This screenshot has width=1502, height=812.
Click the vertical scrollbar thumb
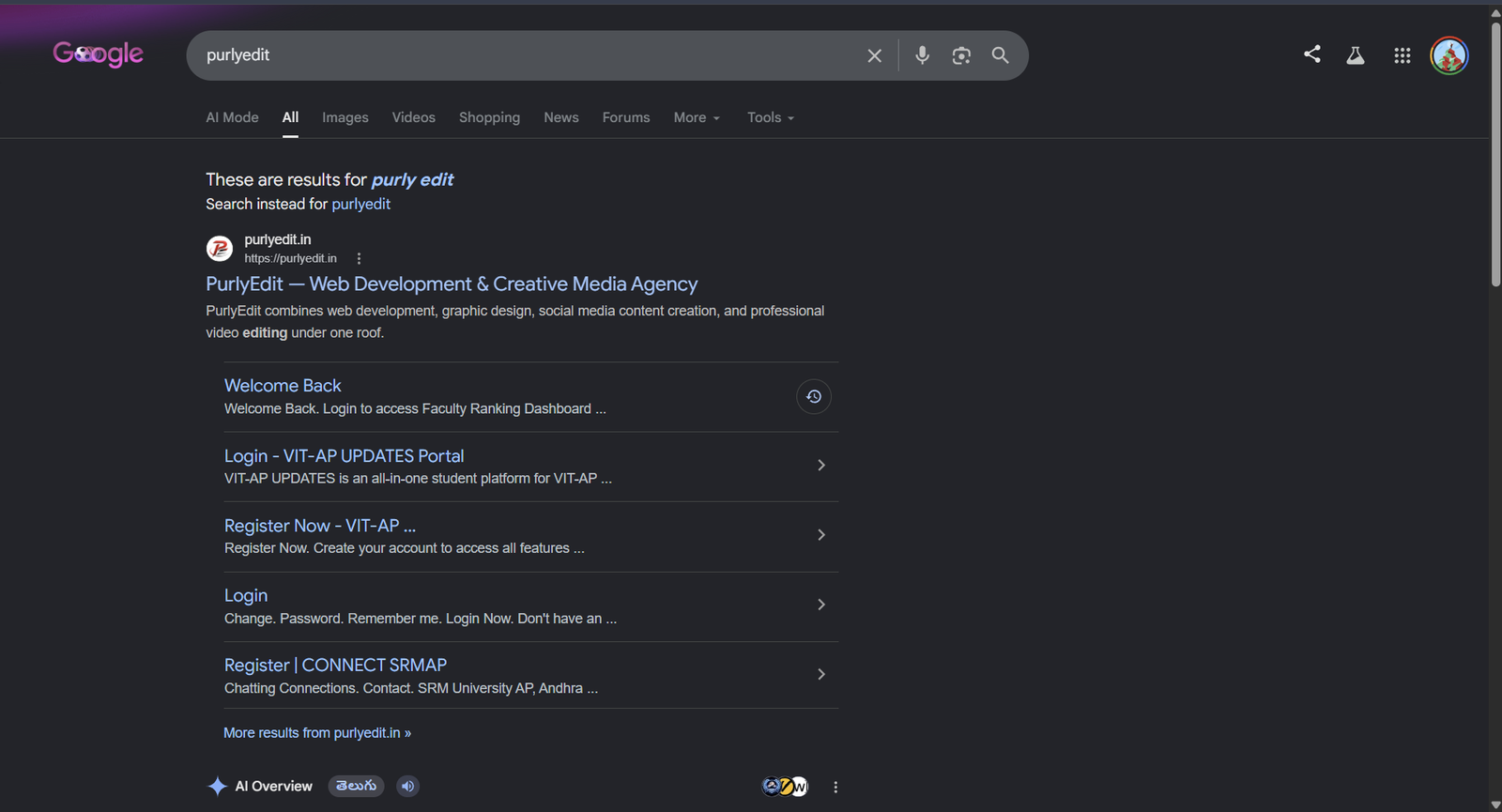[x=1495, y=153]
